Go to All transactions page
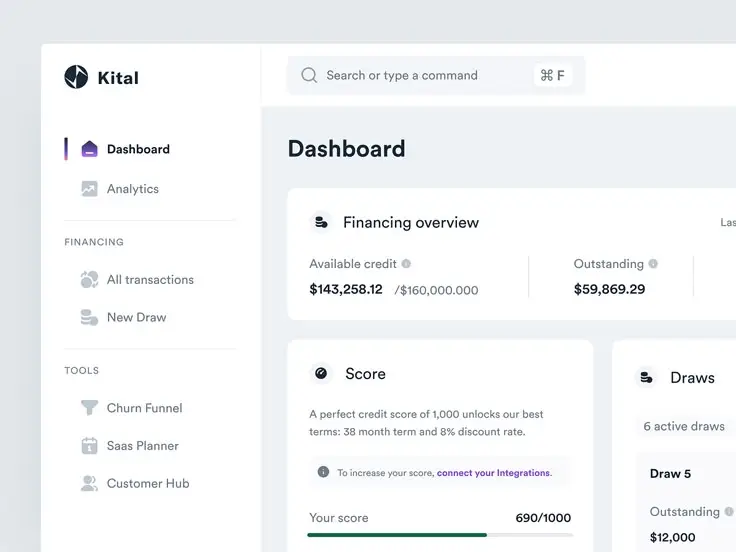 point(137,279)
